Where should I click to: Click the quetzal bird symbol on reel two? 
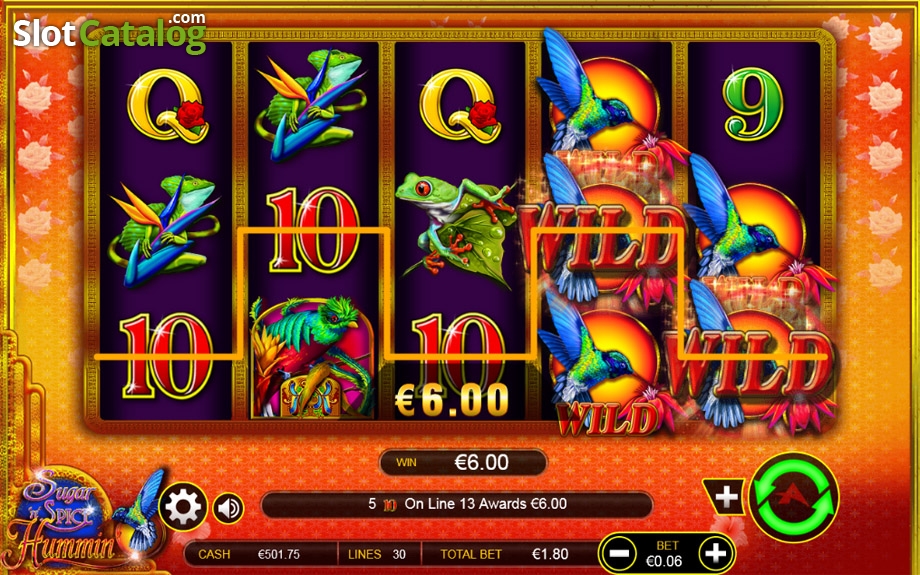(x=313, y=357)
